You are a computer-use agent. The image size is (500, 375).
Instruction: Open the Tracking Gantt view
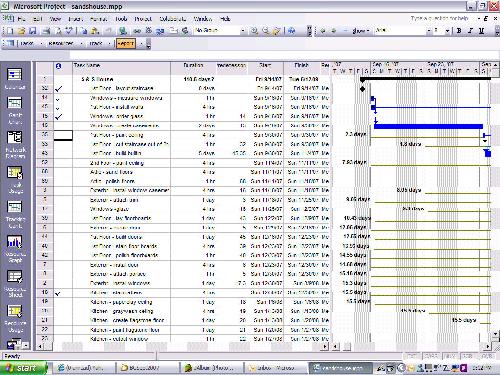coord(15,215)
